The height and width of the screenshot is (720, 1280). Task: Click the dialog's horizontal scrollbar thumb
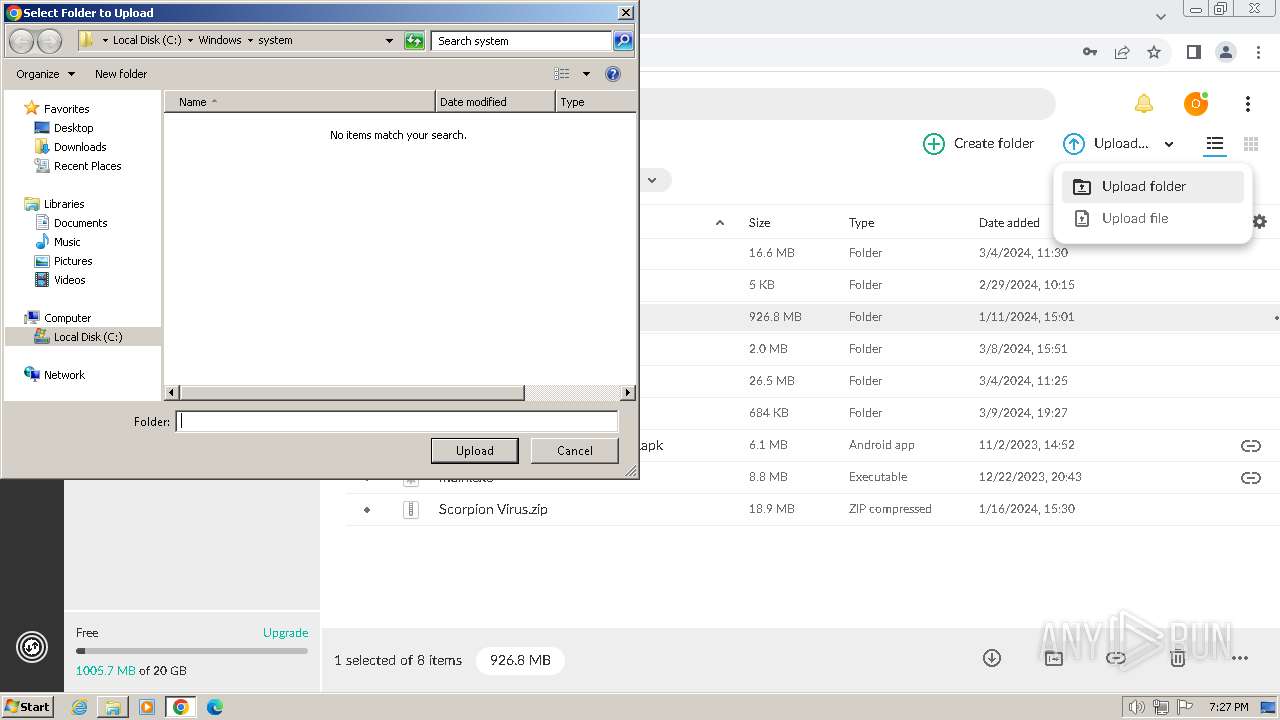tap(351, 393)
